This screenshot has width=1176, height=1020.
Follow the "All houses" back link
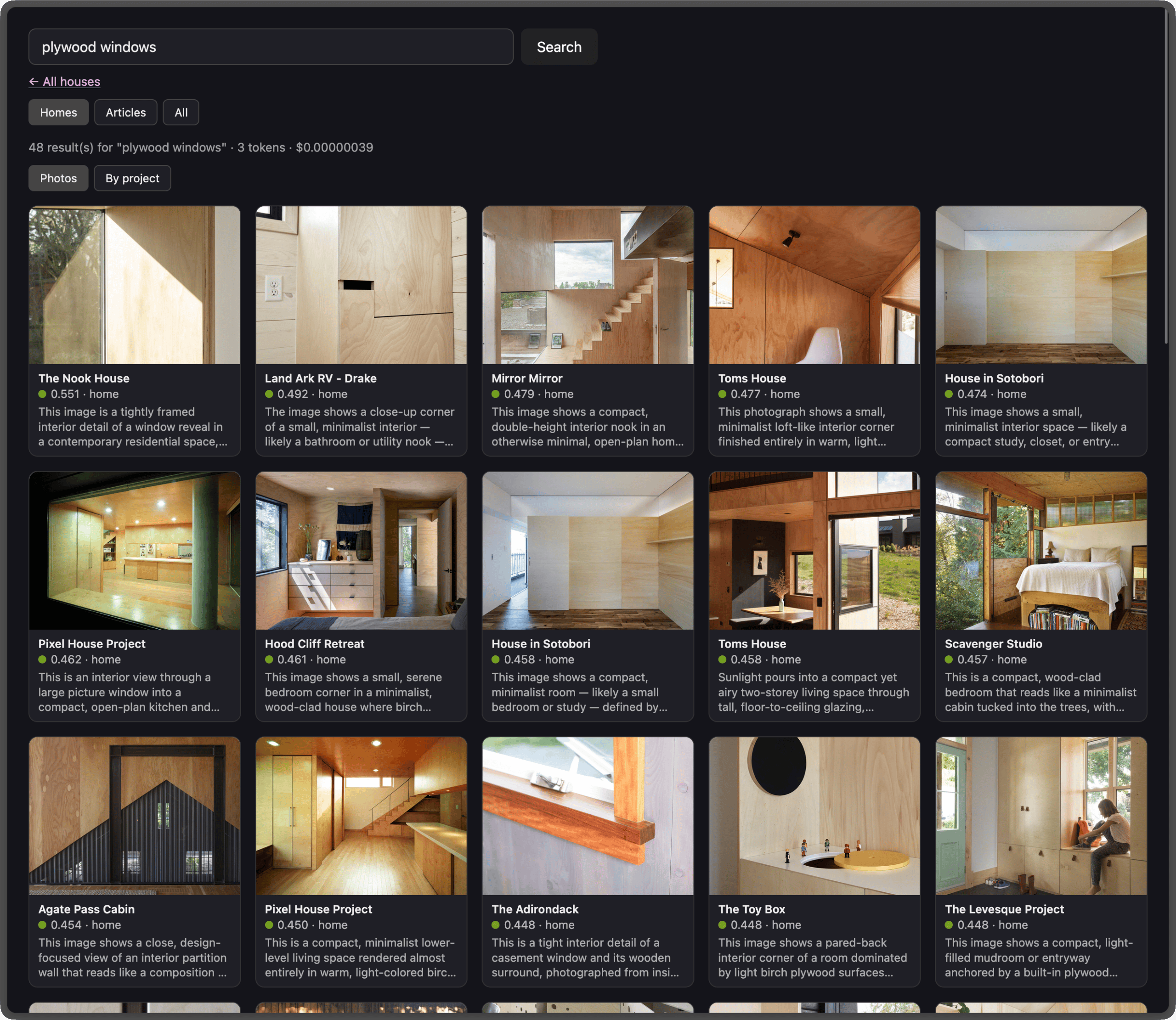pos(64,81)
